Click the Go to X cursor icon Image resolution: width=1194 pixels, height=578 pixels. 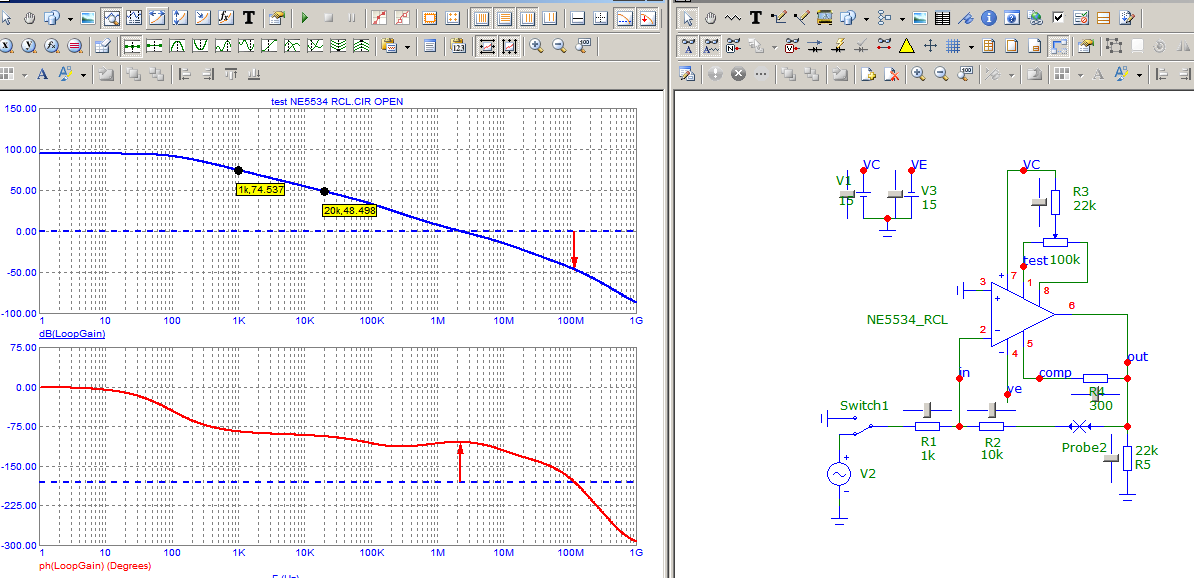coord(6,46)
